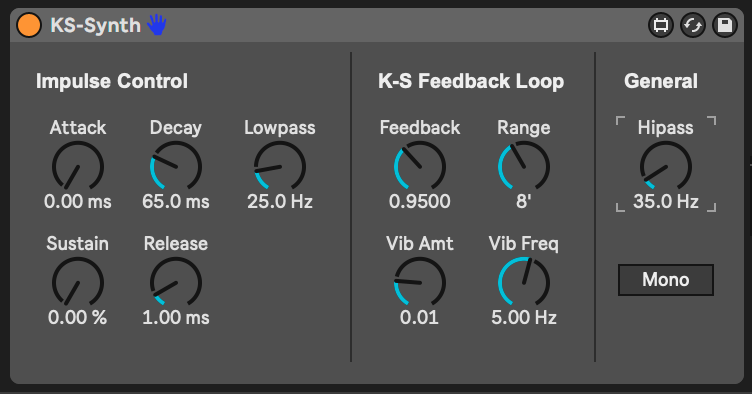Click the Vib Freq knob
Image resolution: width=752 pixels, height=394 pixels.
(524, 282)
